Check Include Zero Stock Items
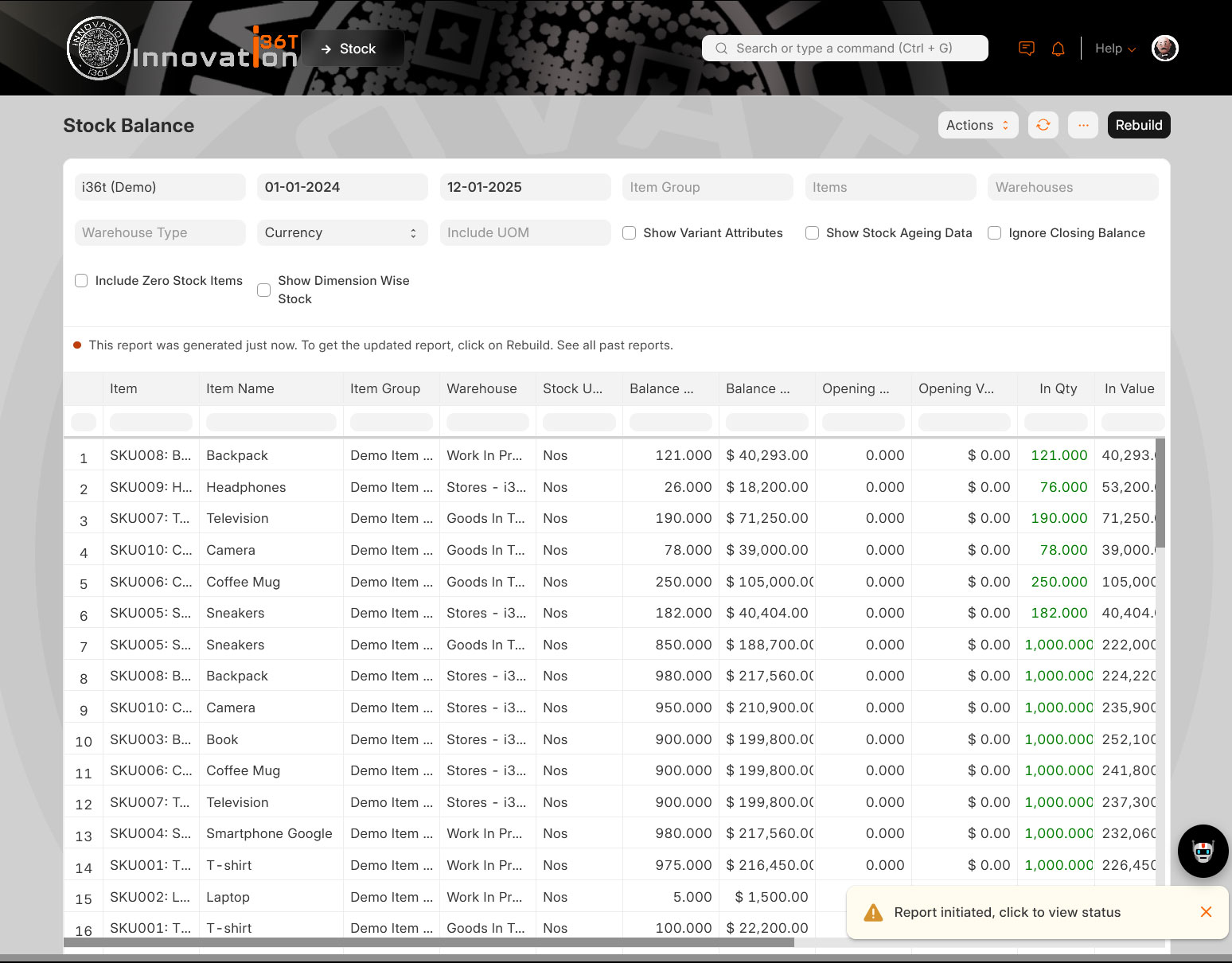The image size is (1232, 963). (81, 281)
